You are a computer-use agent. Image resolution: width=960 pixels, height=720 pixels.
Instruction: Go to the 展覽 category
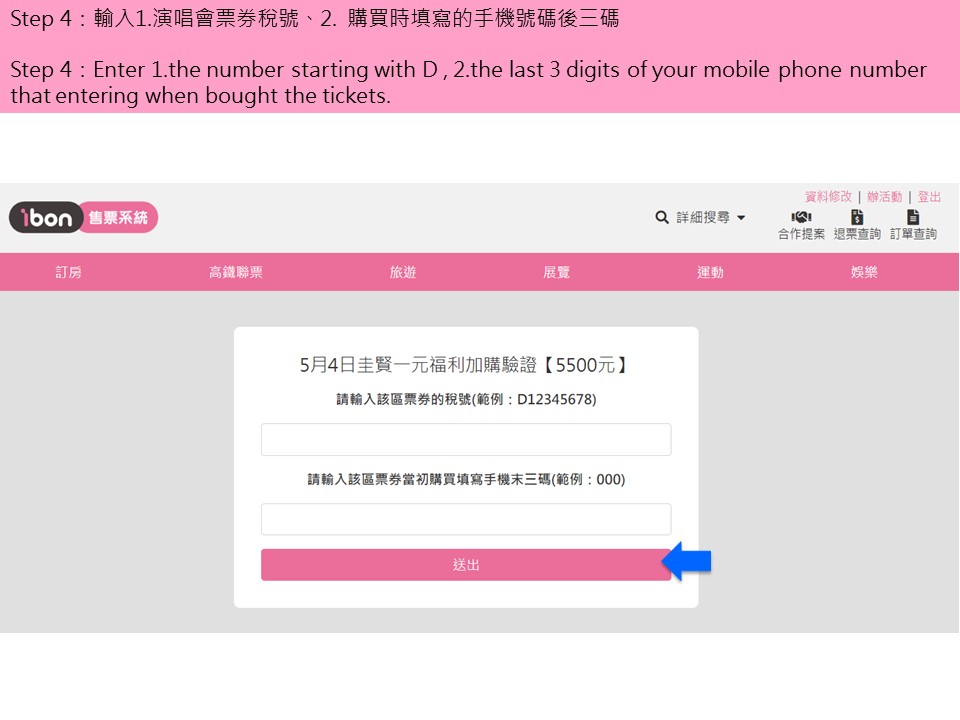coord(557,272)
